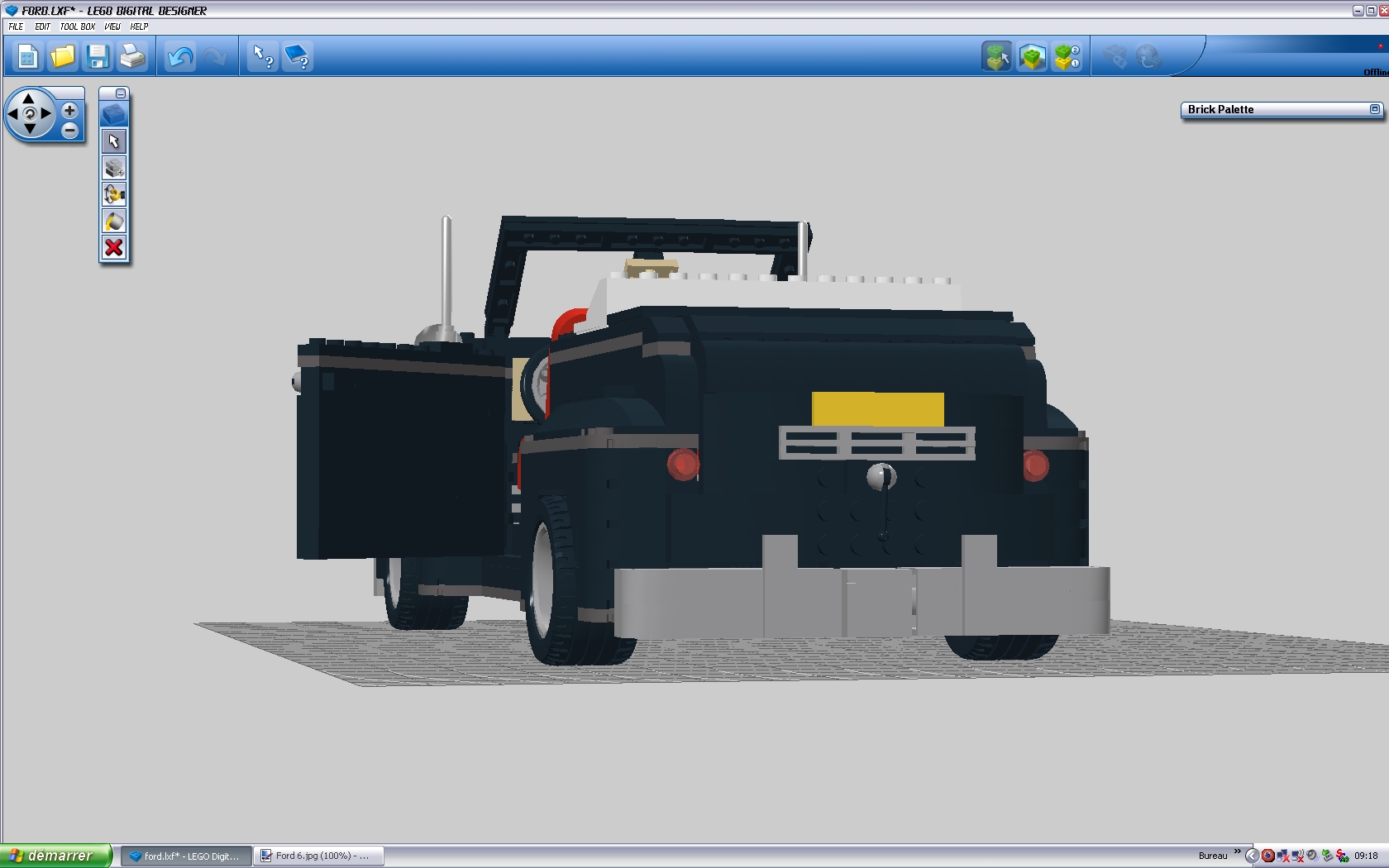Choose the Delete tool with red X
This screenshot has width=1389, height=868.
pos(114,247)
